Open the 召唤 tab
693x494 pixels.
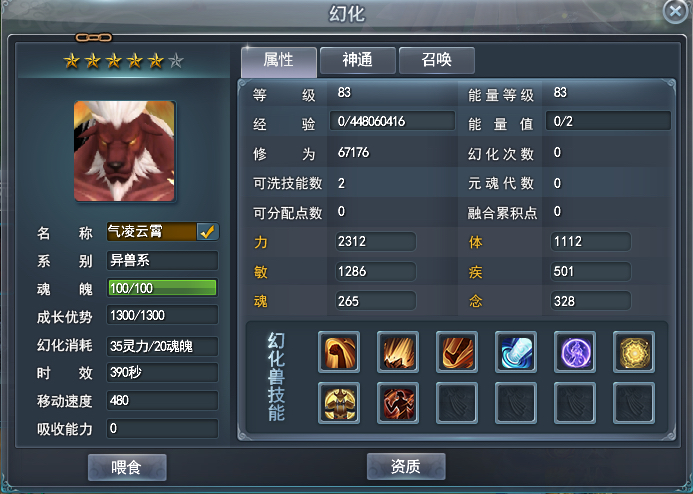[x=437, y=60]
